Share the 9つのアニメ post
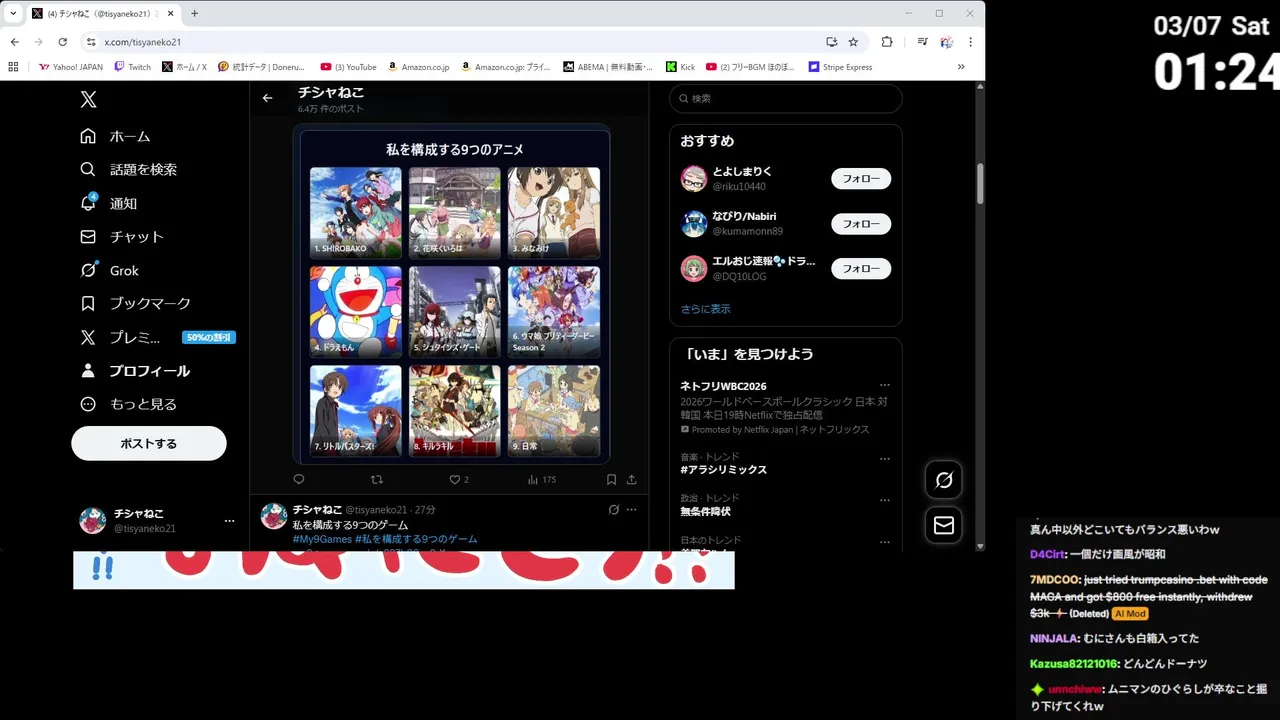The width and height of the screenshot is (1280, 720). click(631, 480)
